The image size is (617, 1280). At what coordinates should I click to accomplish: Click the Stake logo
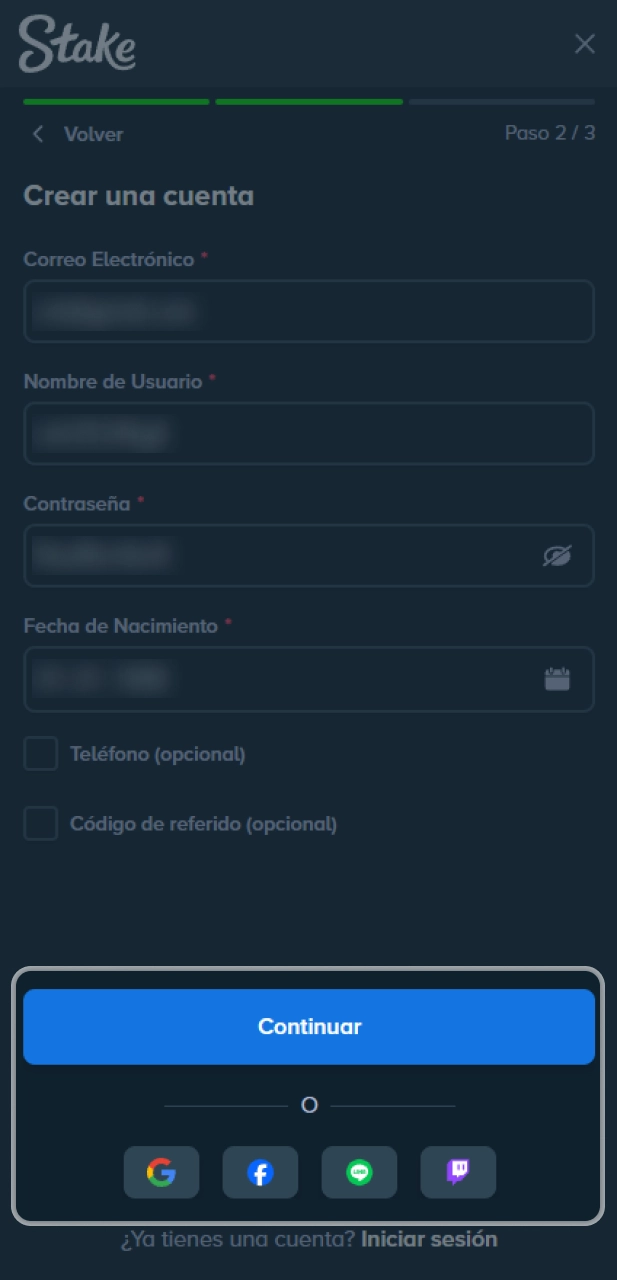coord(76,44)
